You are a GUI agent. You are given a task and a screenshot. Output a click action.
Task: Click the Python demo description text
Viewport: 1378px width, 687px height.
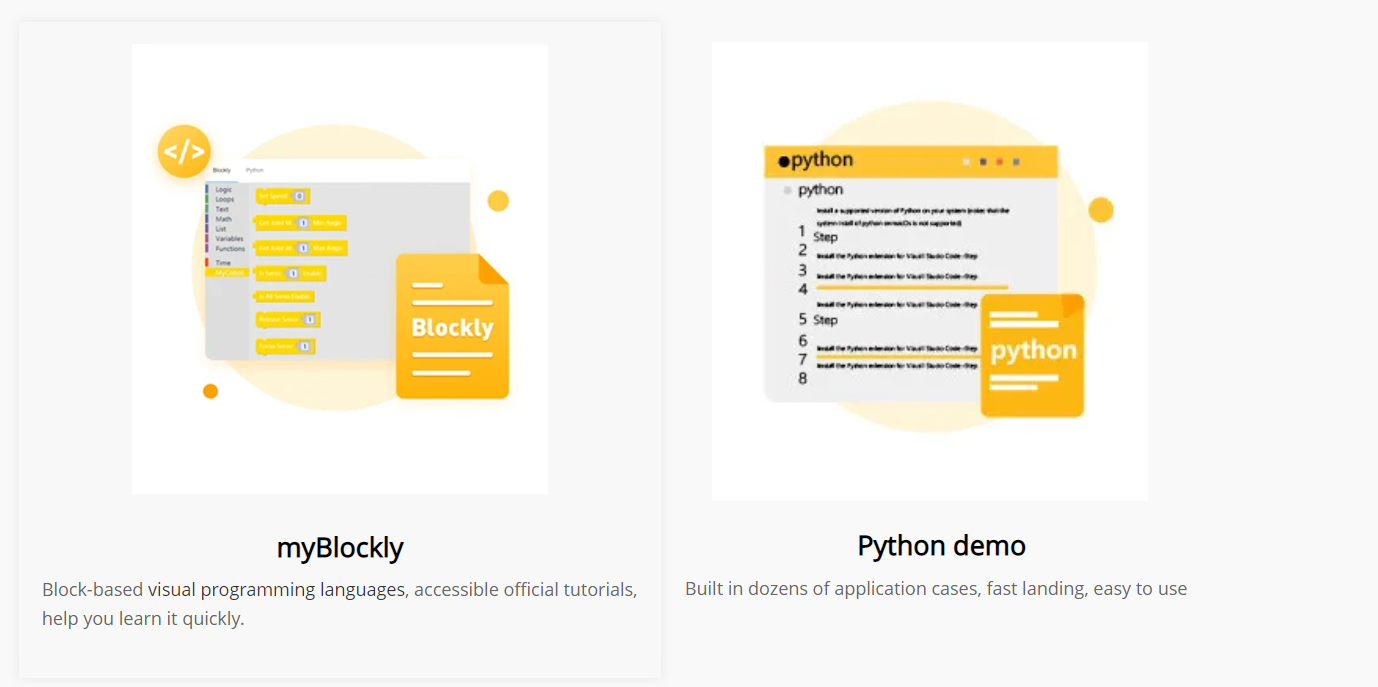[935, 589]
